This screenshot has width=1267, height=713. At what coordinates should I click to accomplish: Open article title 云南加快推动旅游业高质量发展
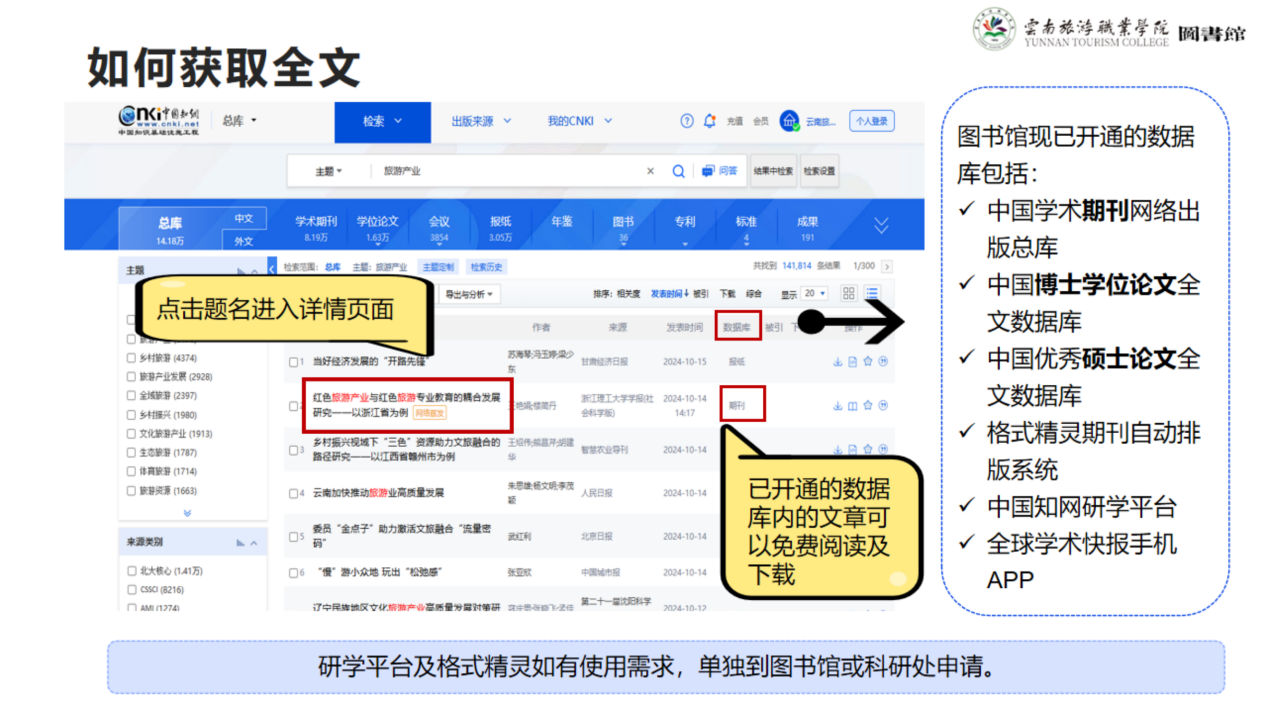click(378, 493)
